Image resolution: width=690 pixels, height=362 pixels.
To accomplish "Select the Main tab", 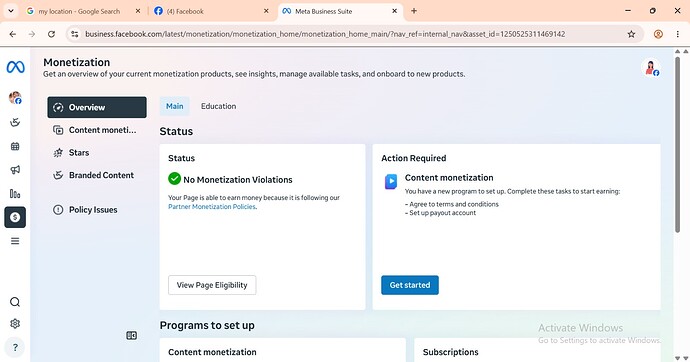I will [x=175, y=106].
